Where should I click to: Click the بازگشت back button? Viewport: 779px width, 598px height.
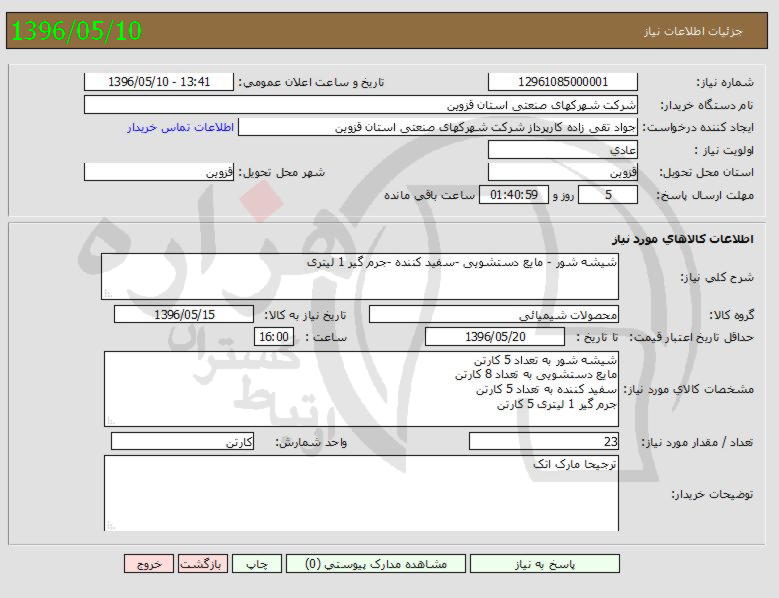pos(203,564)
